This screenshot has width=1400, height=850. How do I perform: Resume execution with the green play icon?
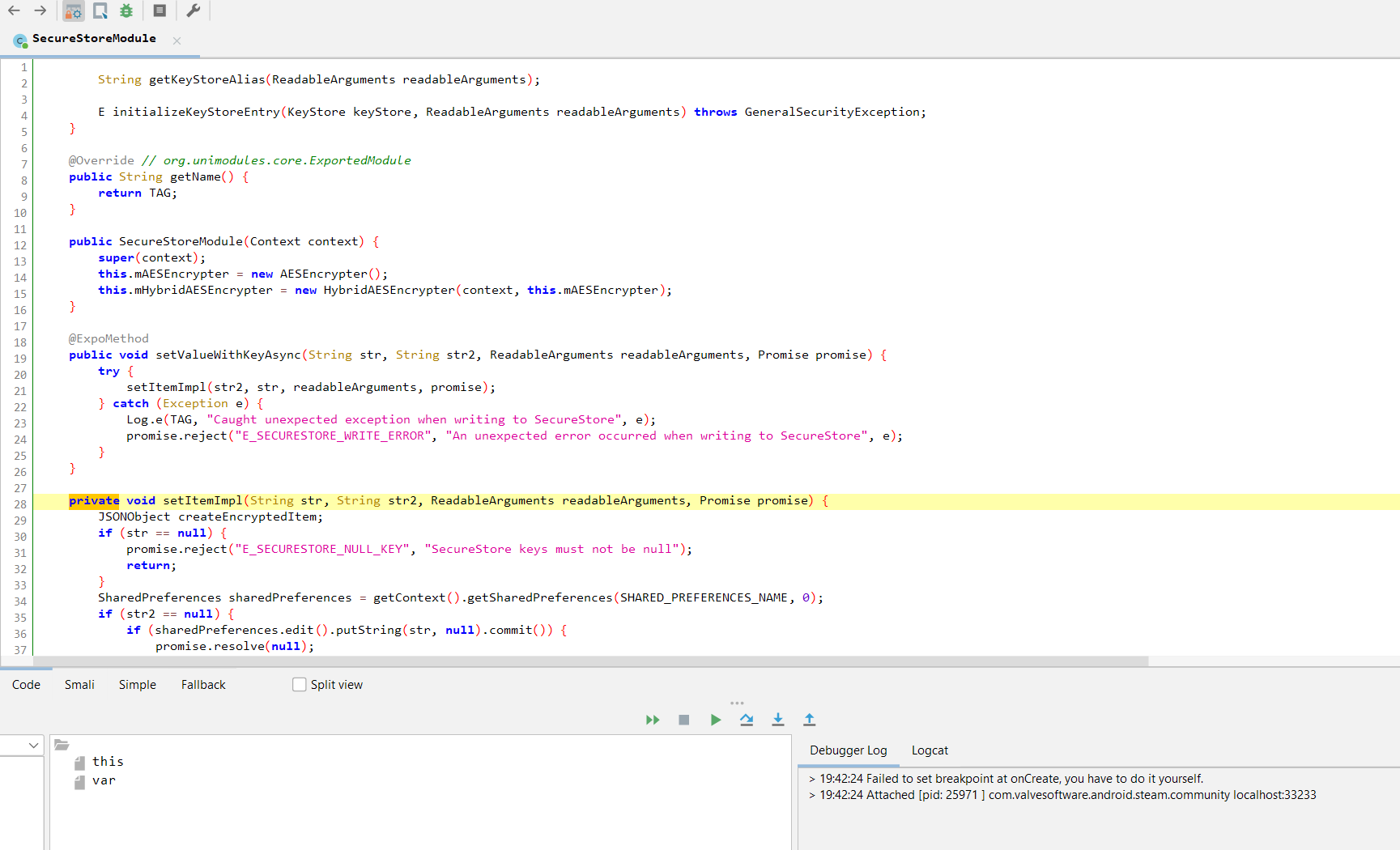715,720
